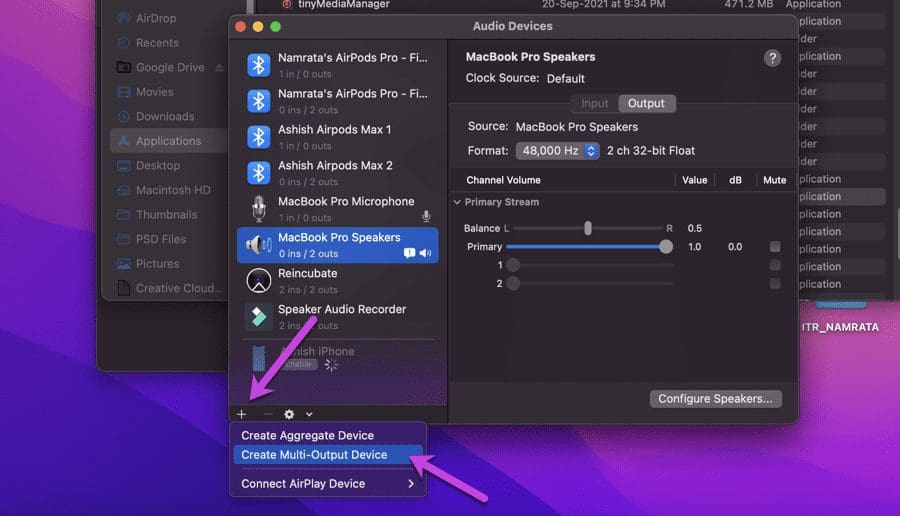Click the 2 ch 32-bit Float text
This screenshot has height=516, width=900.
tap(651, 151)
